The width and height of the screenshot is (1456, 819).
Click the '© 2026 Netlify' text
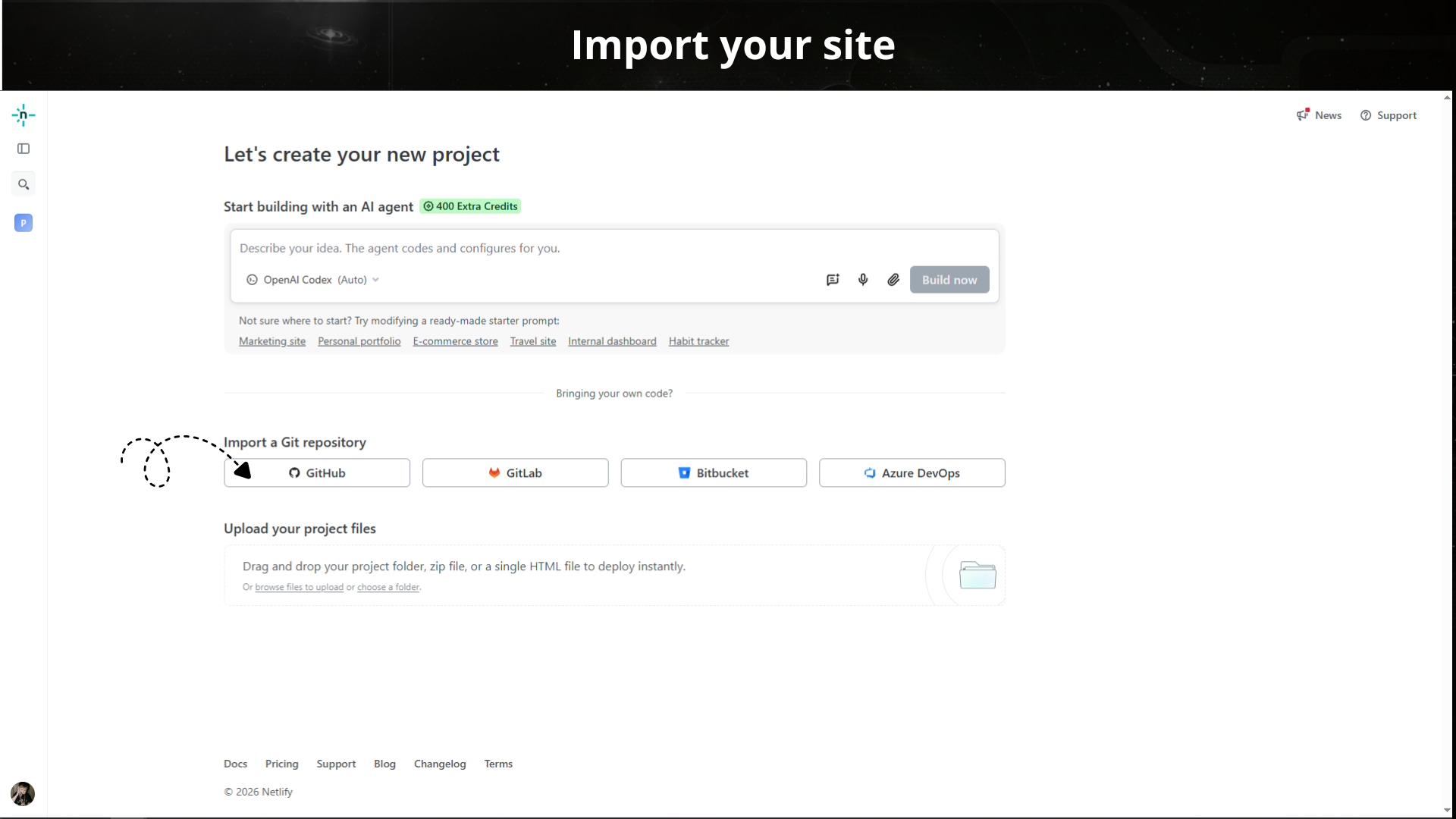259,792
